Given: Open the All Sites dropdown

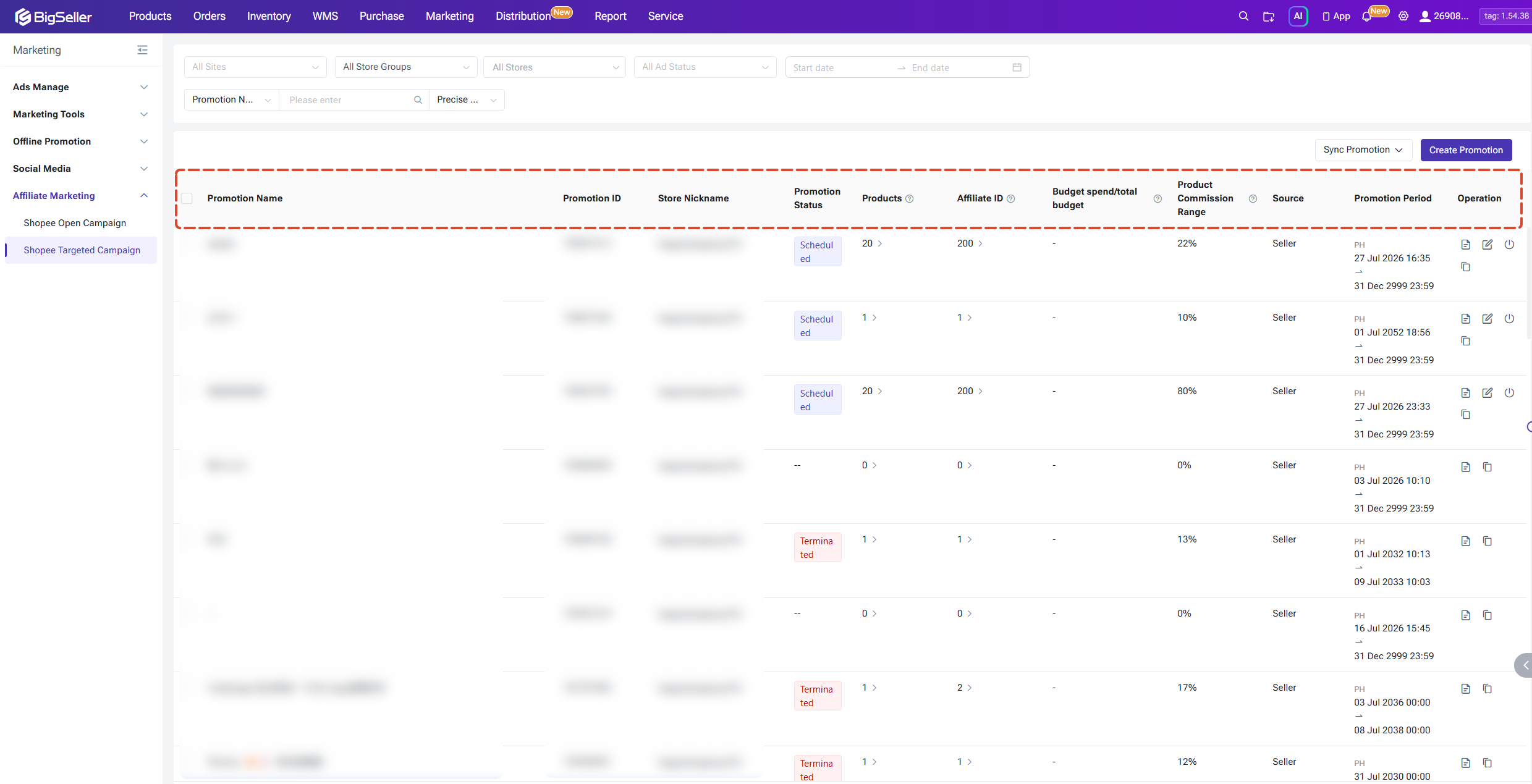Looking at the screenshot, I should 255,67.
